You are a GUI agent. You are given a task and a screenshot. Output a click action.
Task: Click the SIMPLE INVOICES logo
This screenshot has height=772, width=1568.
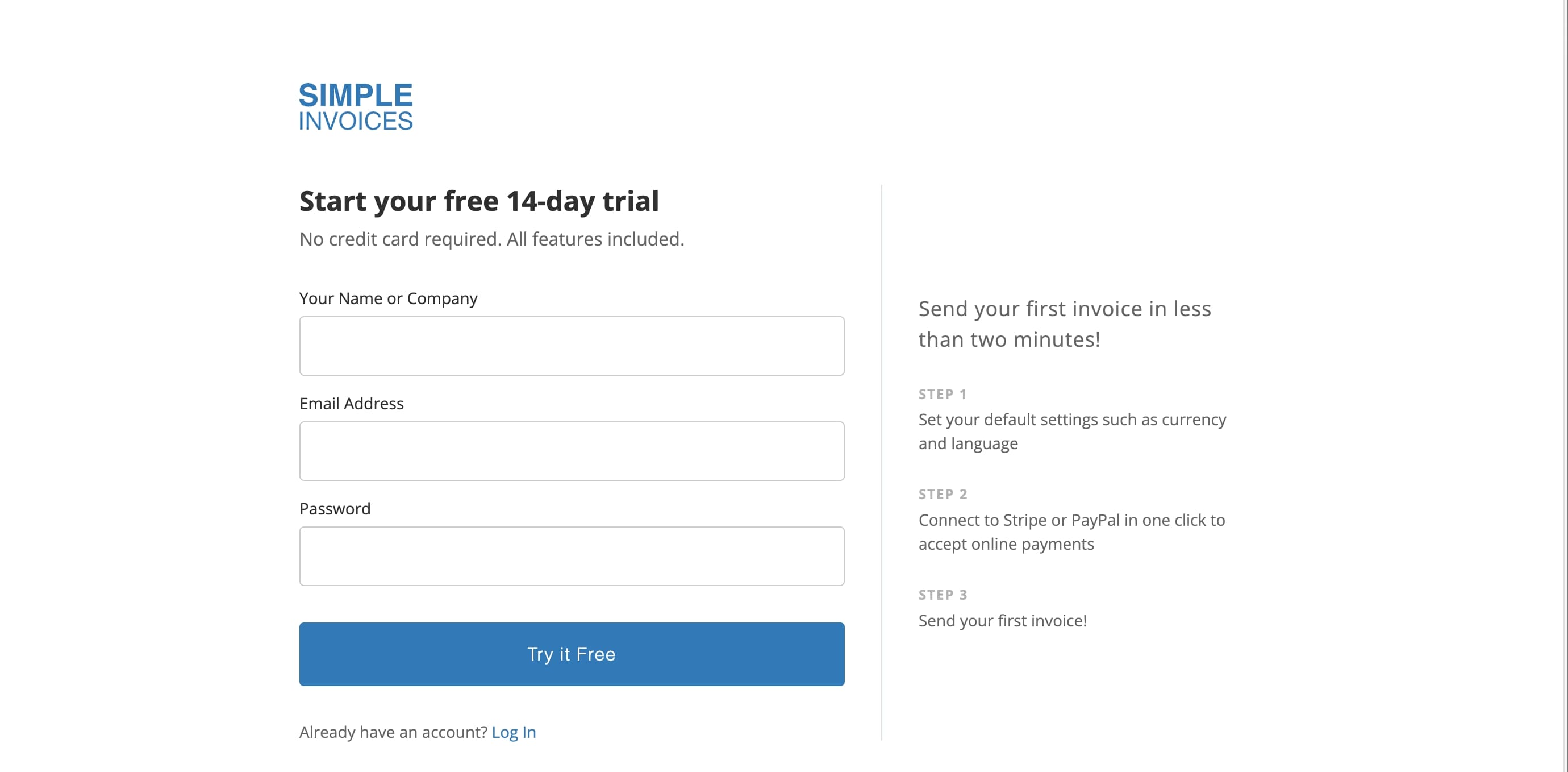pos(356,107)
